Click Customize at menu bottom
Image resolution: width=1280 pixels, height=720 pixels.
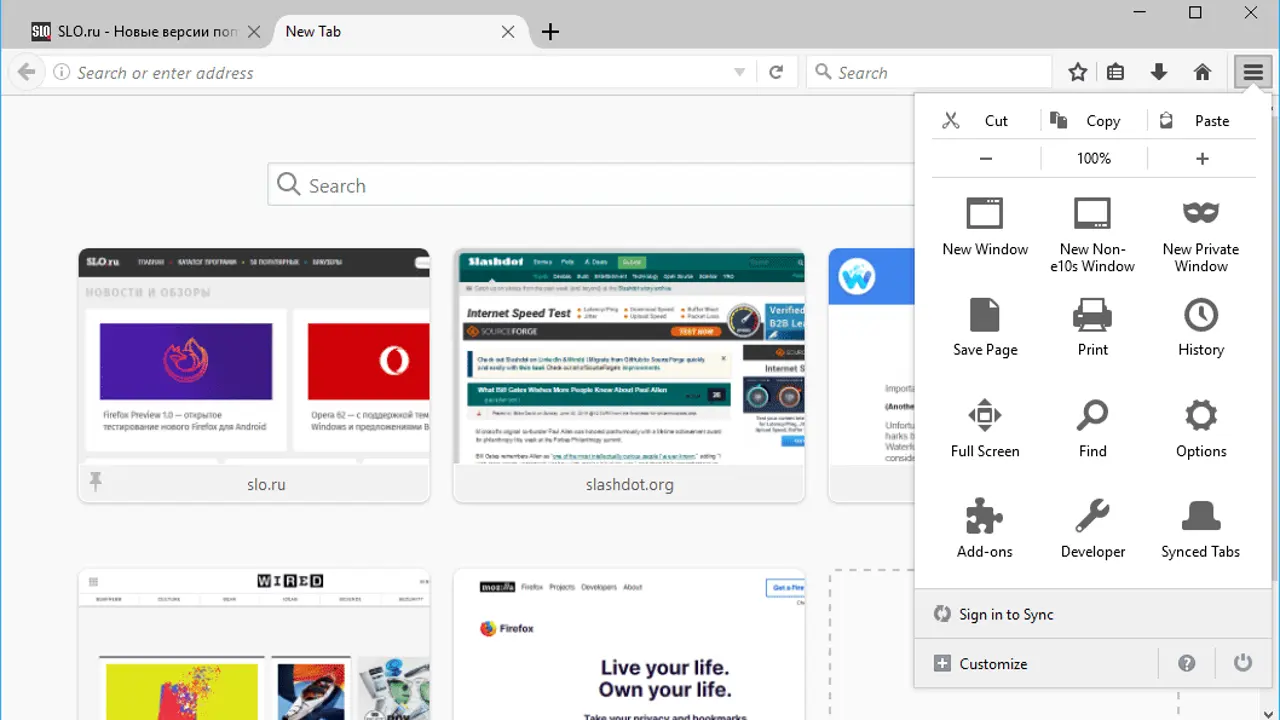click(992, 664)
